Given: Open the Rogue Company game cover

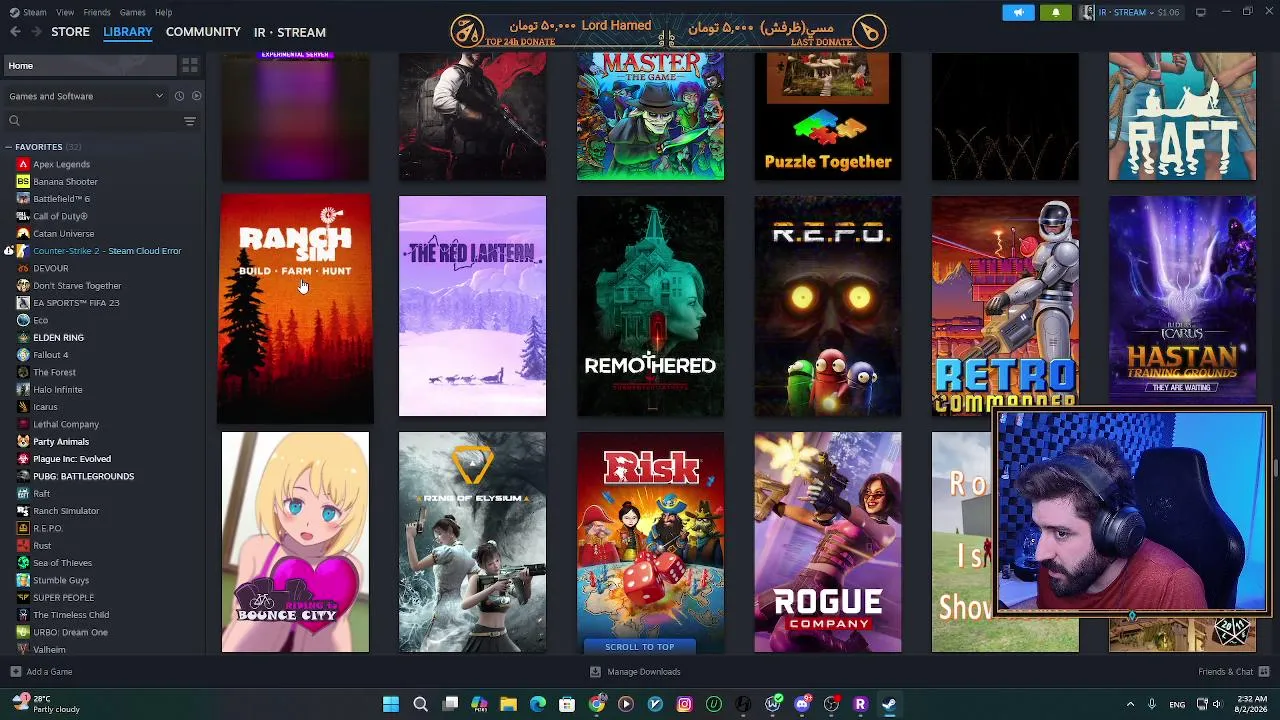Looking at the screenshot, I should (827, 542).
